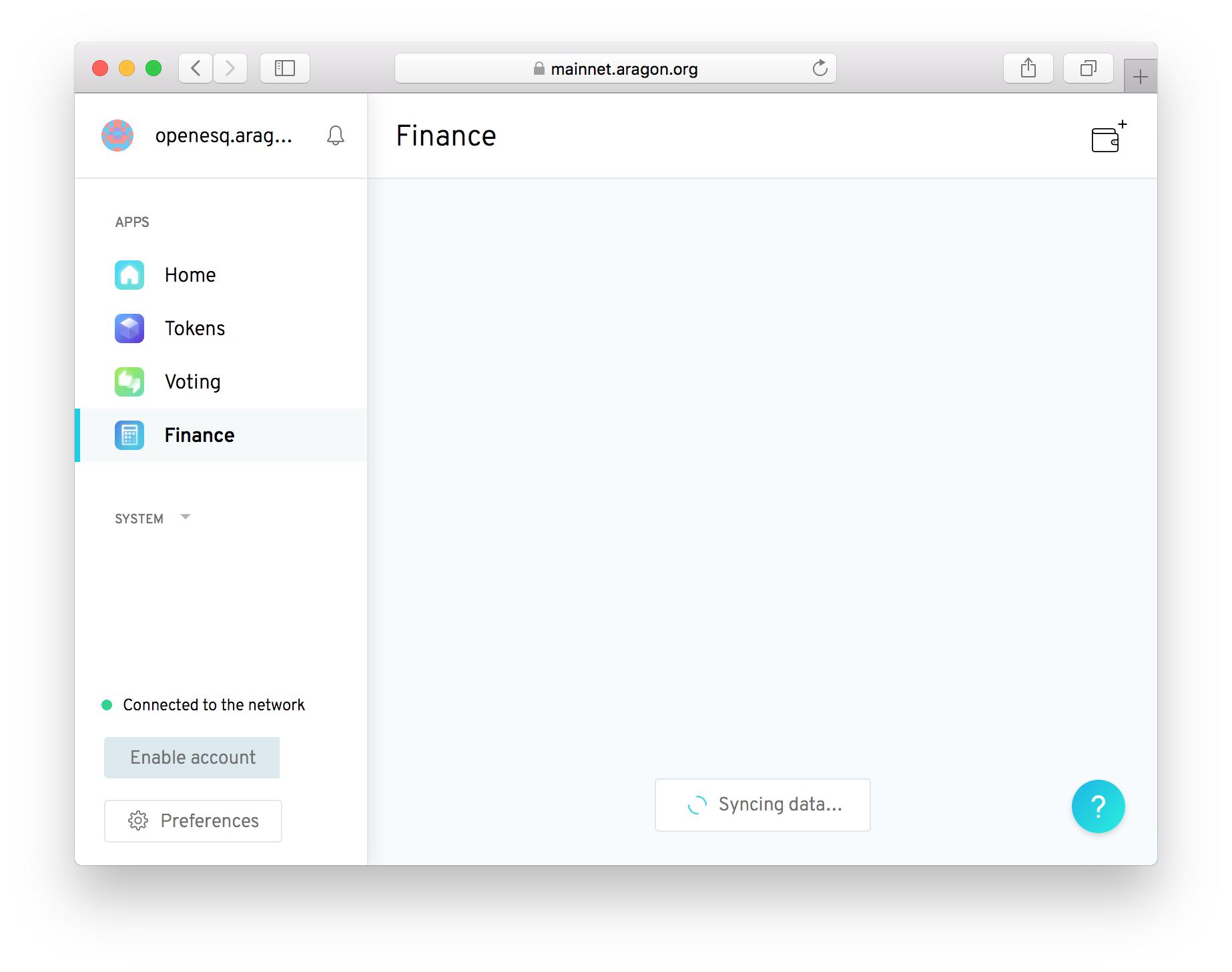Toggle the Safari sidebar

pyautogui.click(x=285, y=68)
